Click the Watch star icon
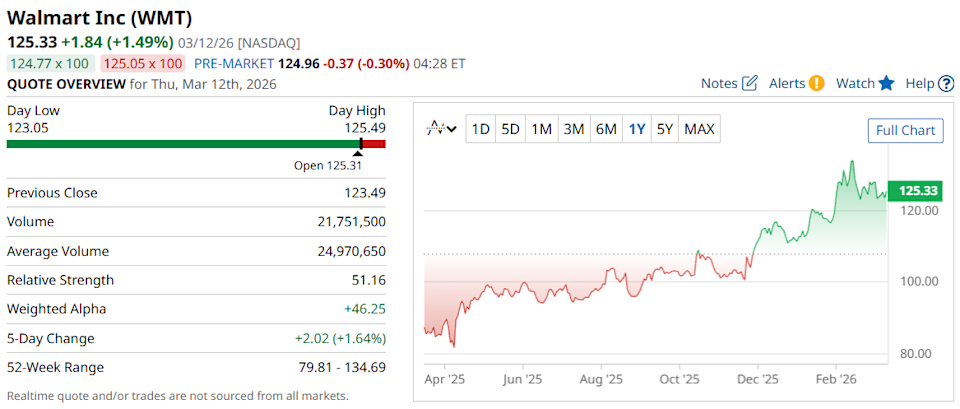 (886, 83)
